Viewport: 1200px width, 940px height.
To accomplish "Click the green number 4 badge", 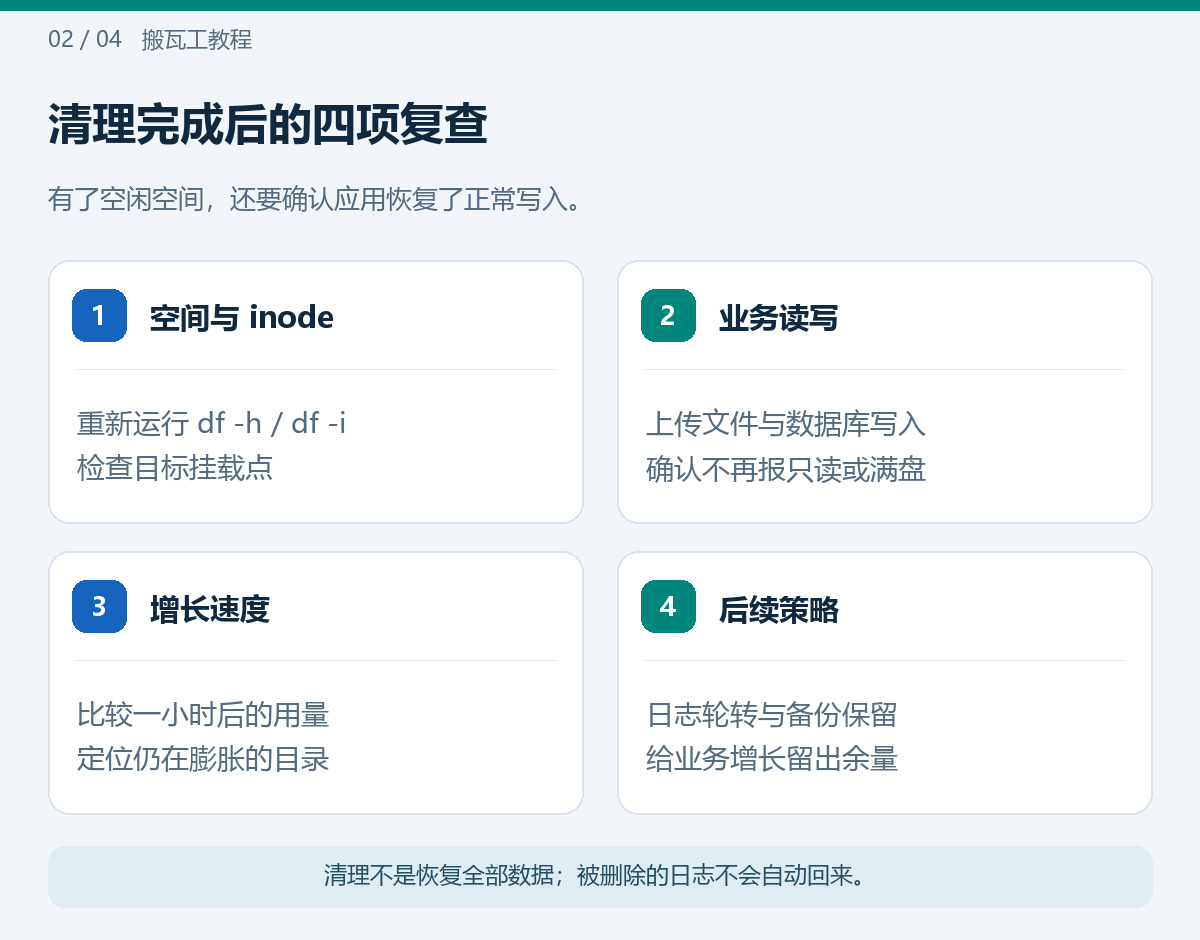I will tap(668, 606).
